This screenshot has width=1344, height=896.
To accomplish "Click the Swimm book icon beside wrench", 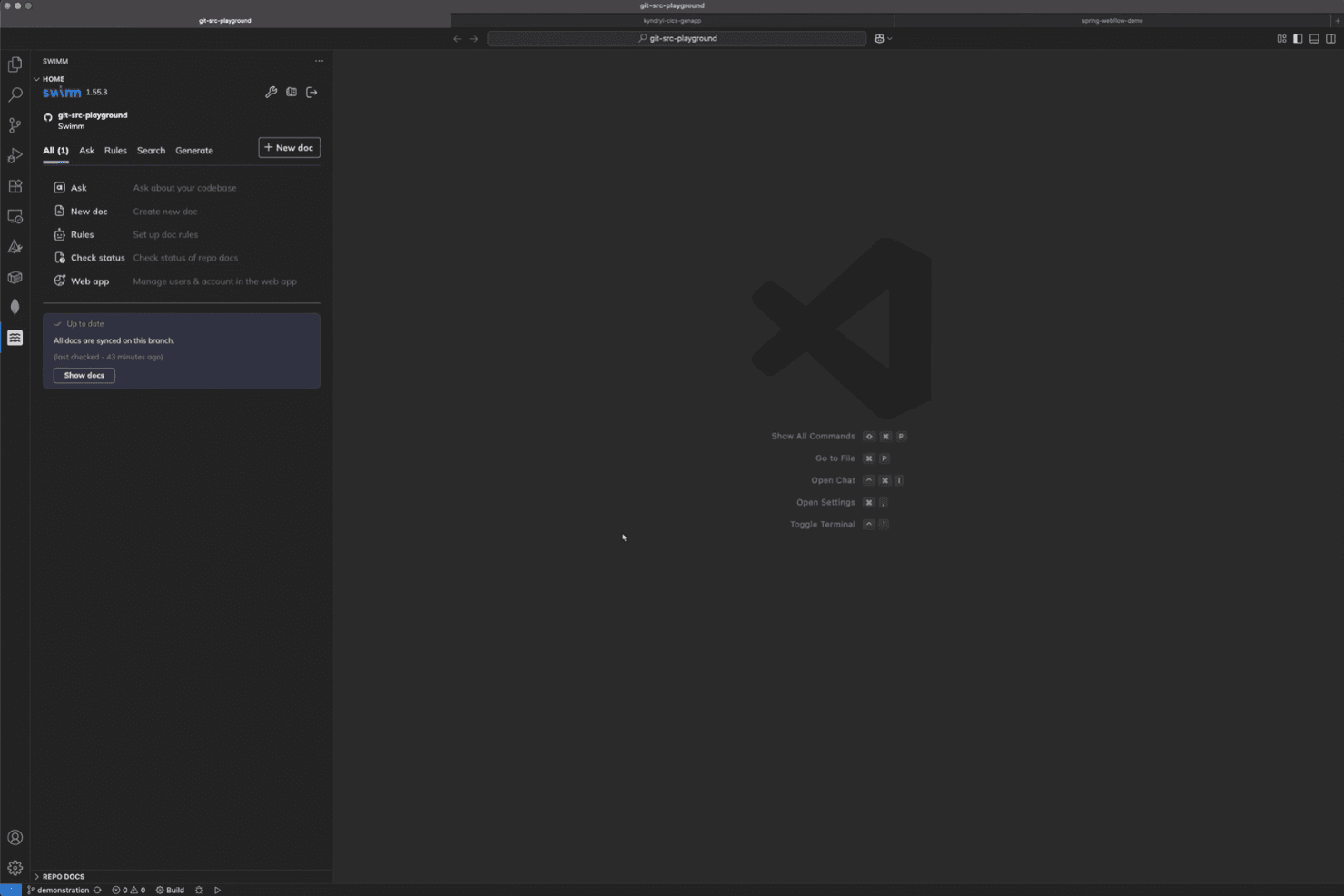I will point(292,92).
